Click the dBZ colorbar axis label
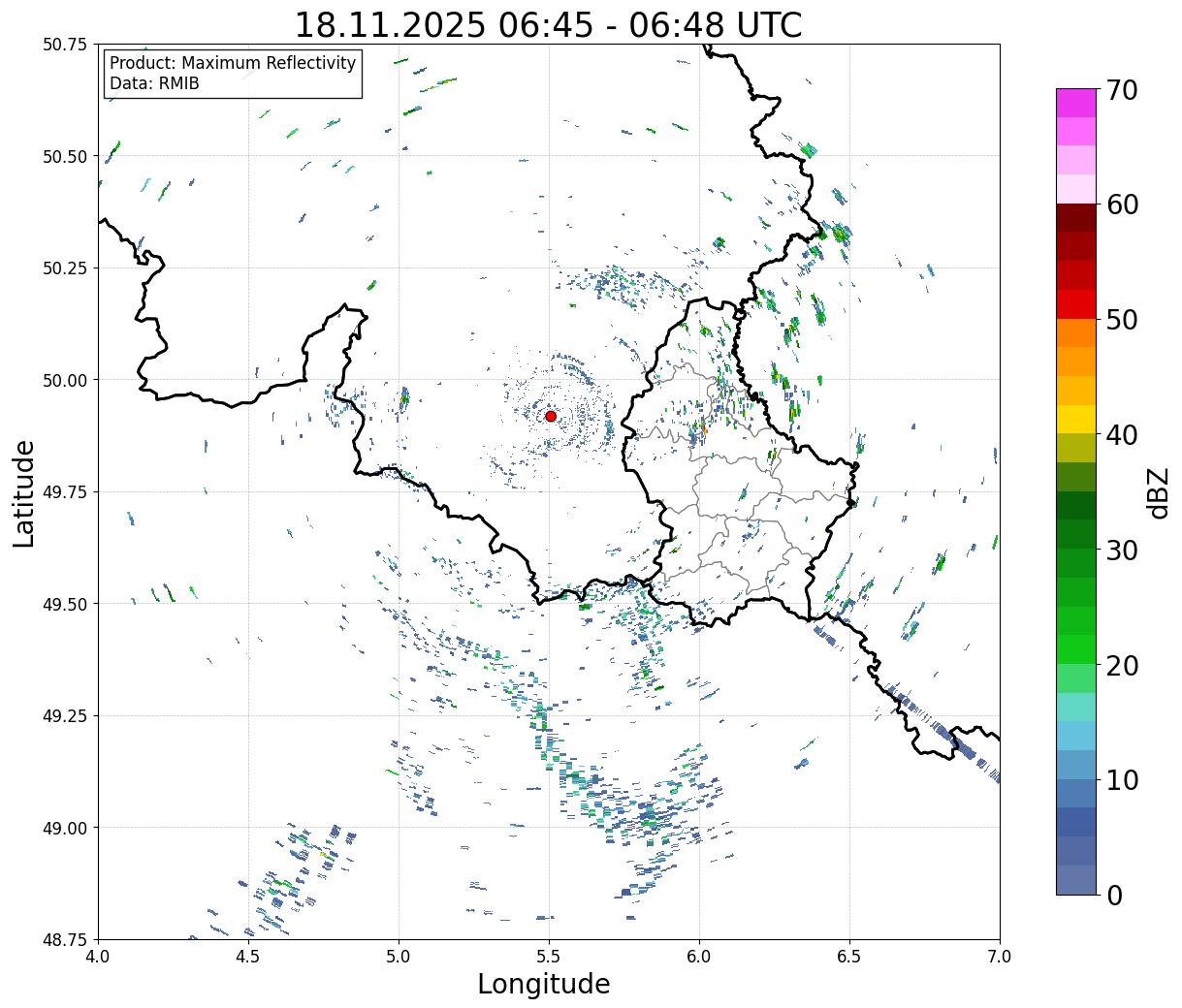The width and height of the screenshot is (1182, 1008). coord(1158,491)
